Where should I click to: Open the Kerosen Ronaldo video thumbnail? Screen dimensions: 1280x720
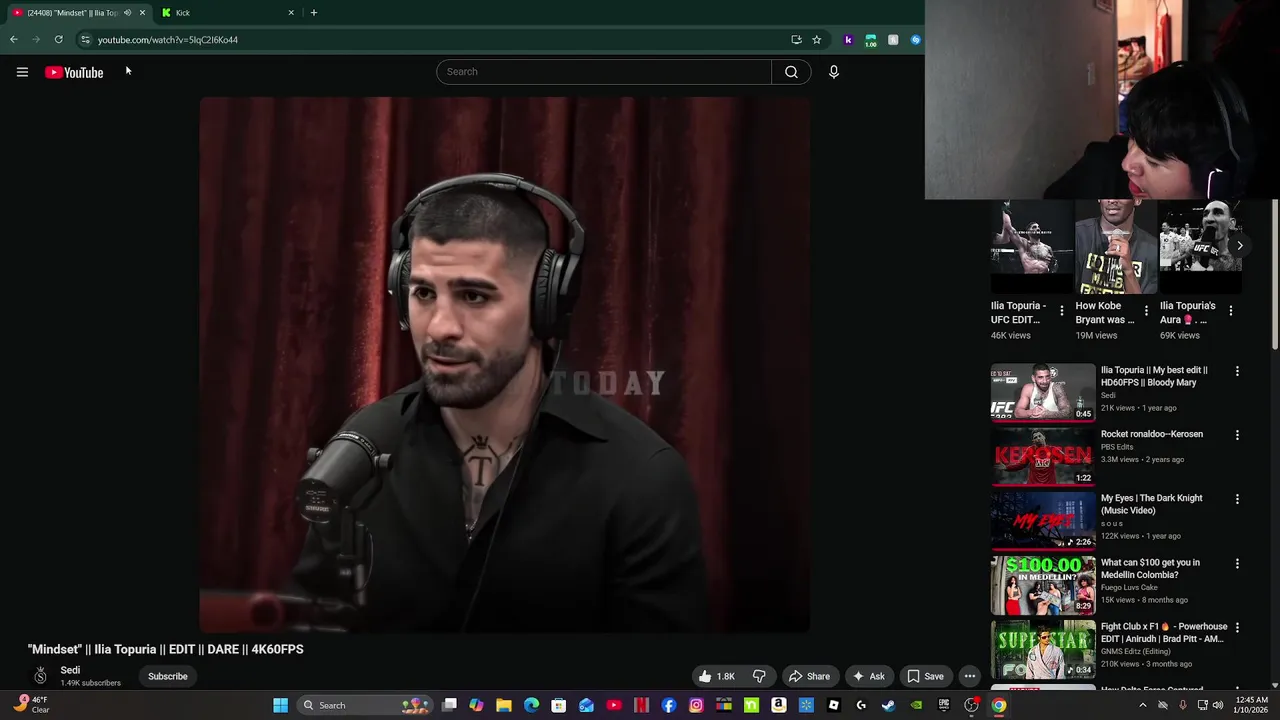click(1043, 456)
